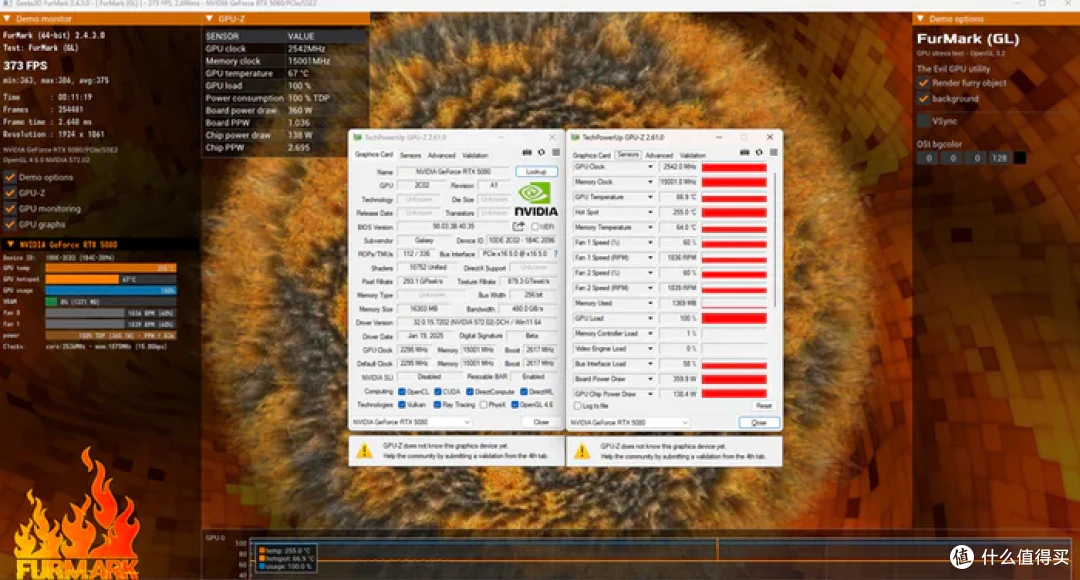Click the GPU-Z app icon in Sensors window title bar

[576, 137]
